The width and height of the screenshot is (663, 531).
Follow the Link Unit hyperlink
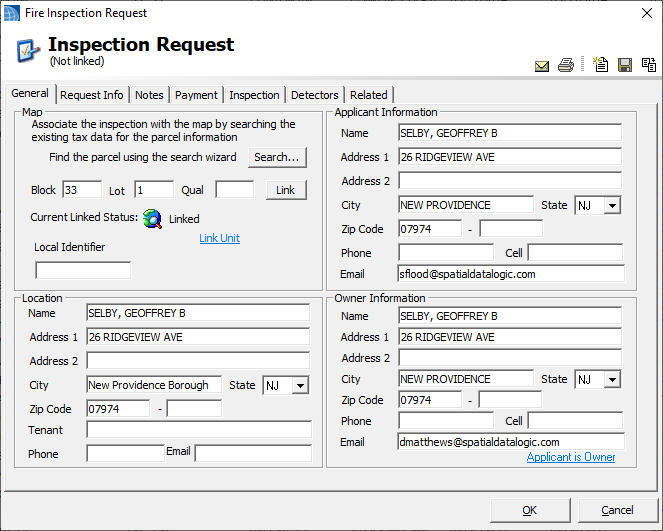click(219, 238)
